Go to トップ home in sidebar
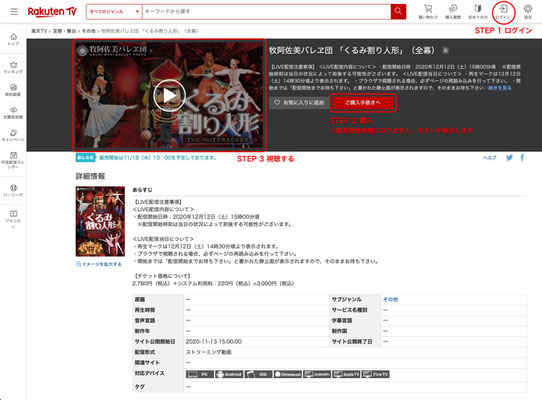Screen dimensions: 542x400 pyautogui.click(x=13, y=39)
